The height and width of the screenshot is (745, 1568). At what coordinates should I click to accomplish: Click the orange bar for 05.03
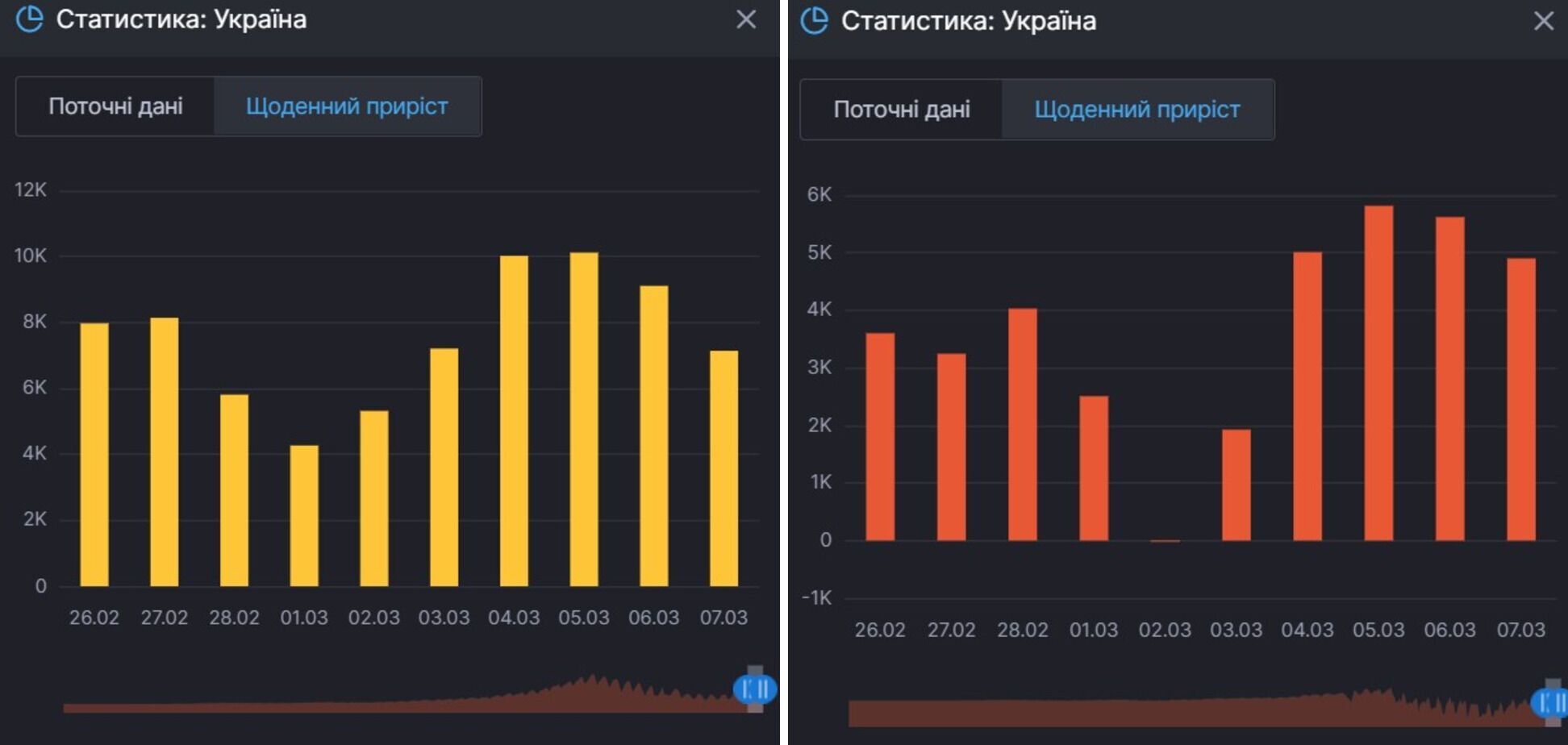(x=1379, y=372)
